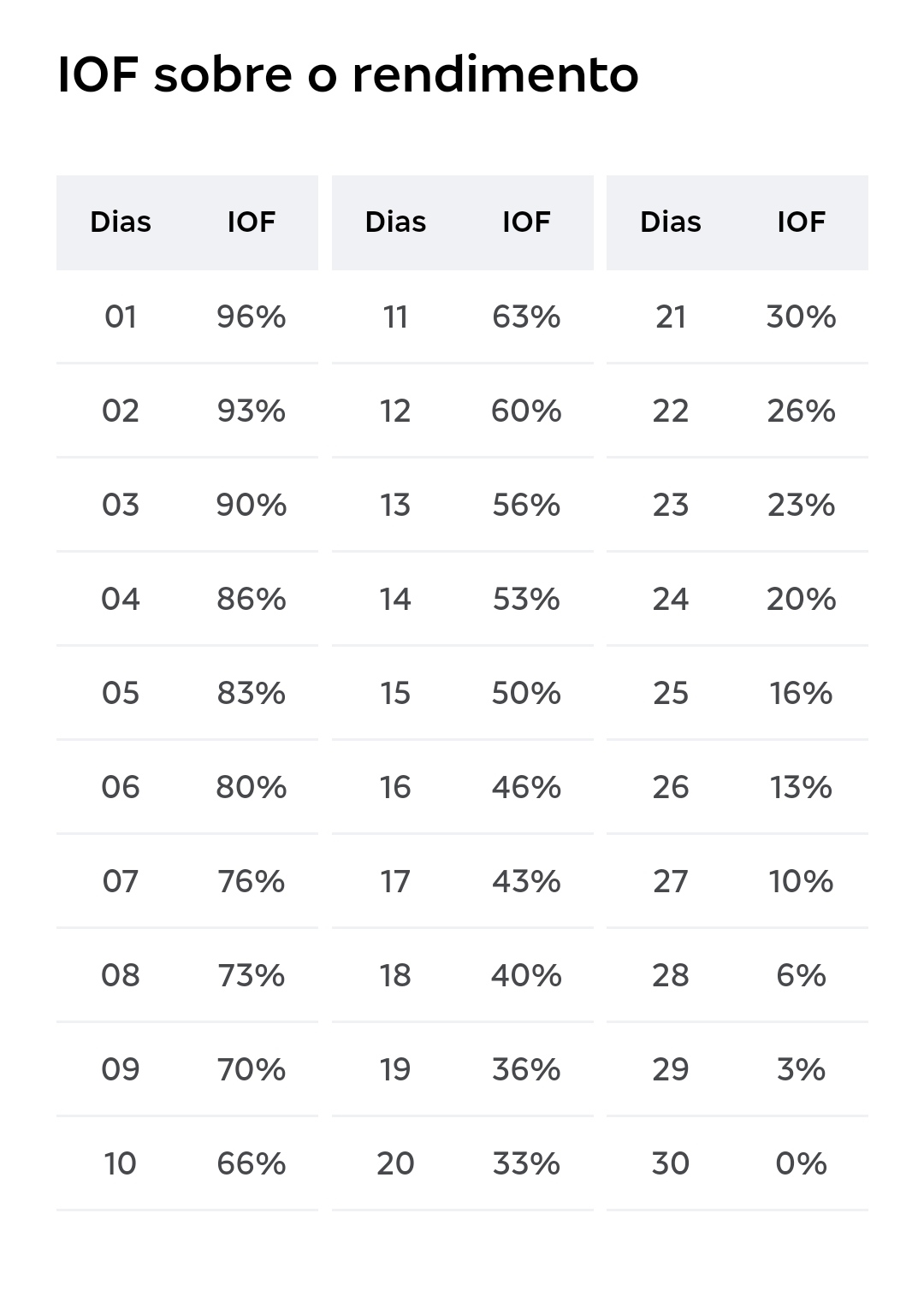Click the "IOF sobre o rendimento" title
Viewport: 924px width, 1290px height.
[x=347, y=74]
